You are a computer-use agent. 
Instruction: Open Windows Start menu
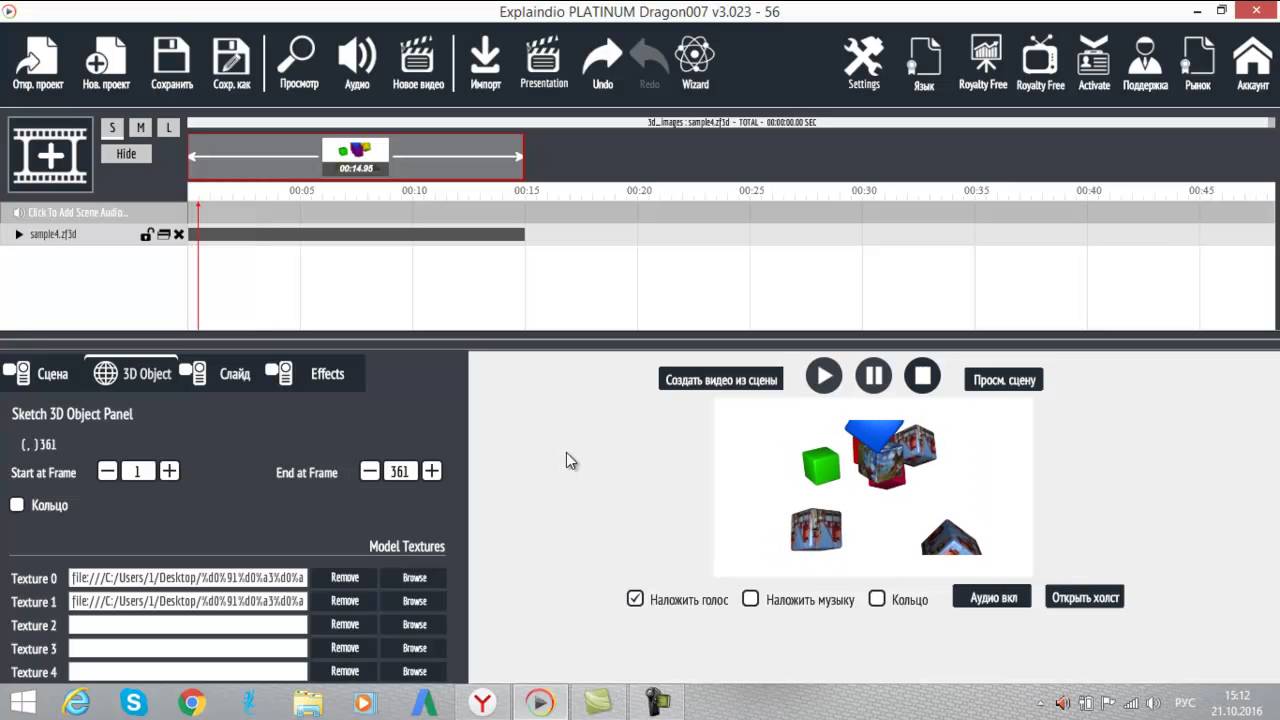(23, 702)
